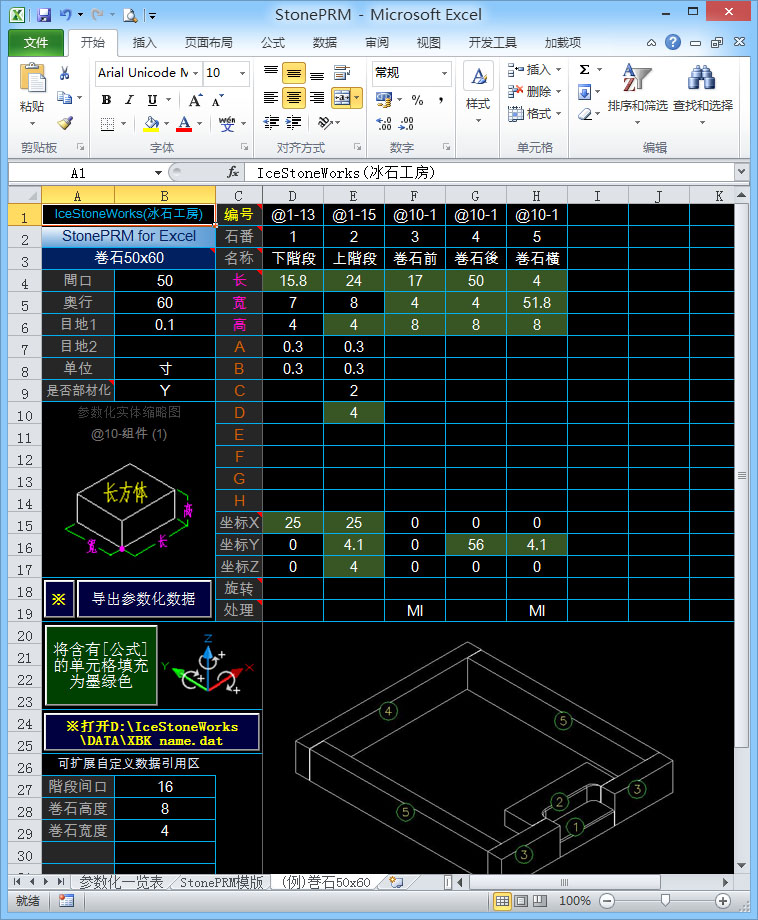
Task: Click the Copy icon
Action: (65, 97)
